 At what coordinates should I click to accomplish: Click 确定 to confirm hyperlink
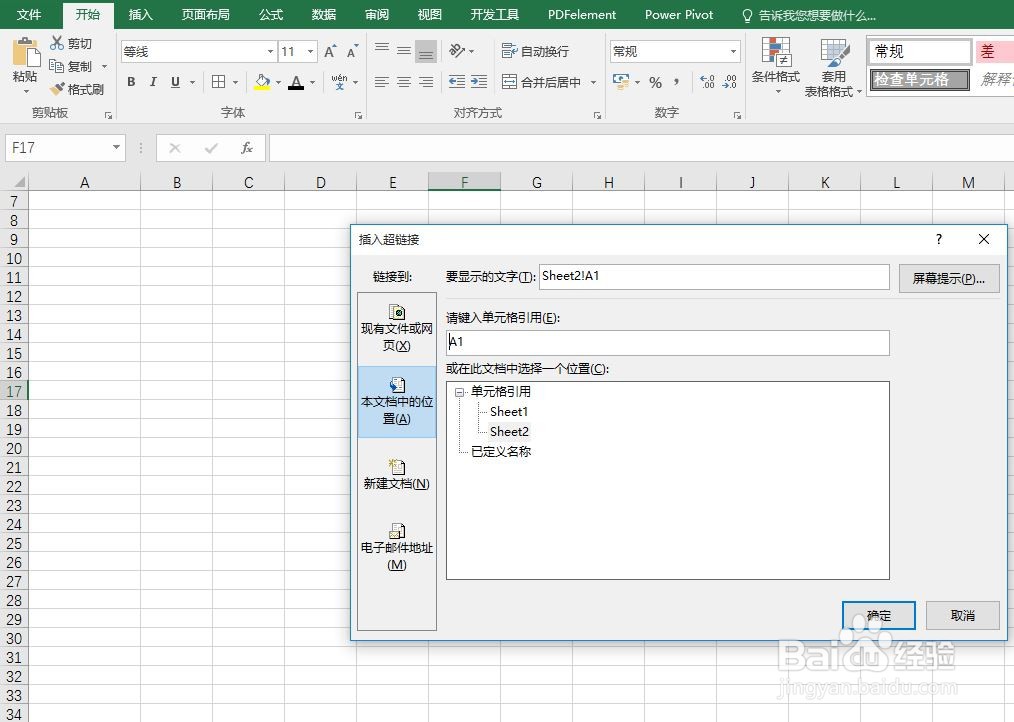coord(878,615)
